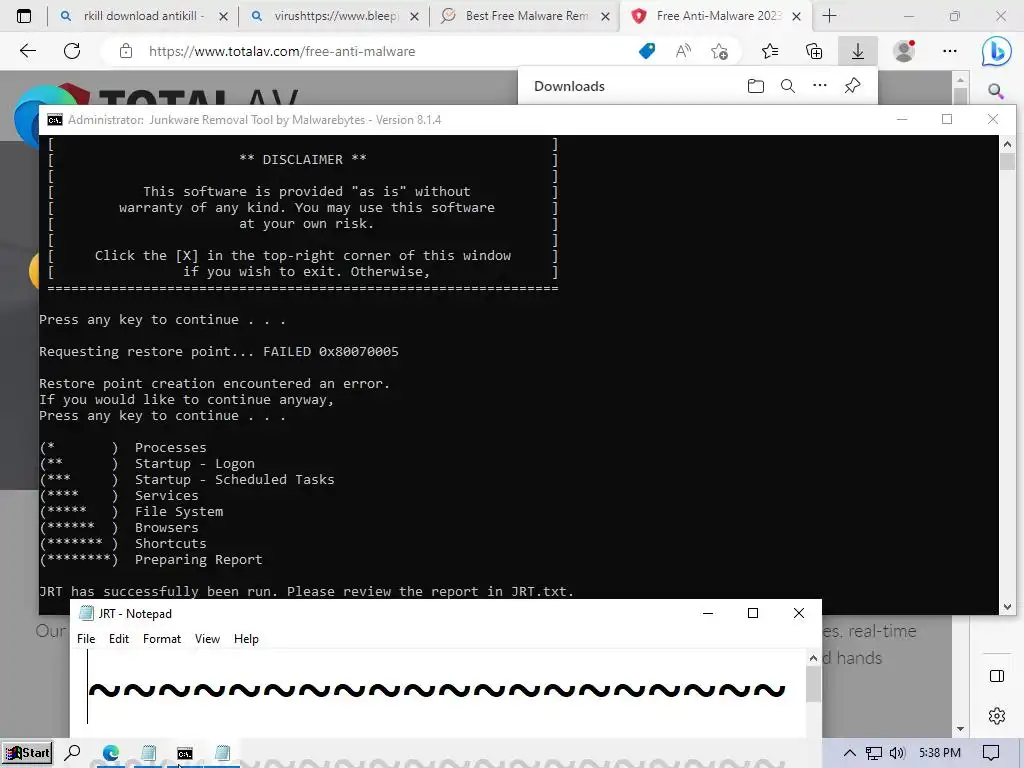1024x768 pixels.
Task: Pin the Downloads panel
Action: [852, 86]
